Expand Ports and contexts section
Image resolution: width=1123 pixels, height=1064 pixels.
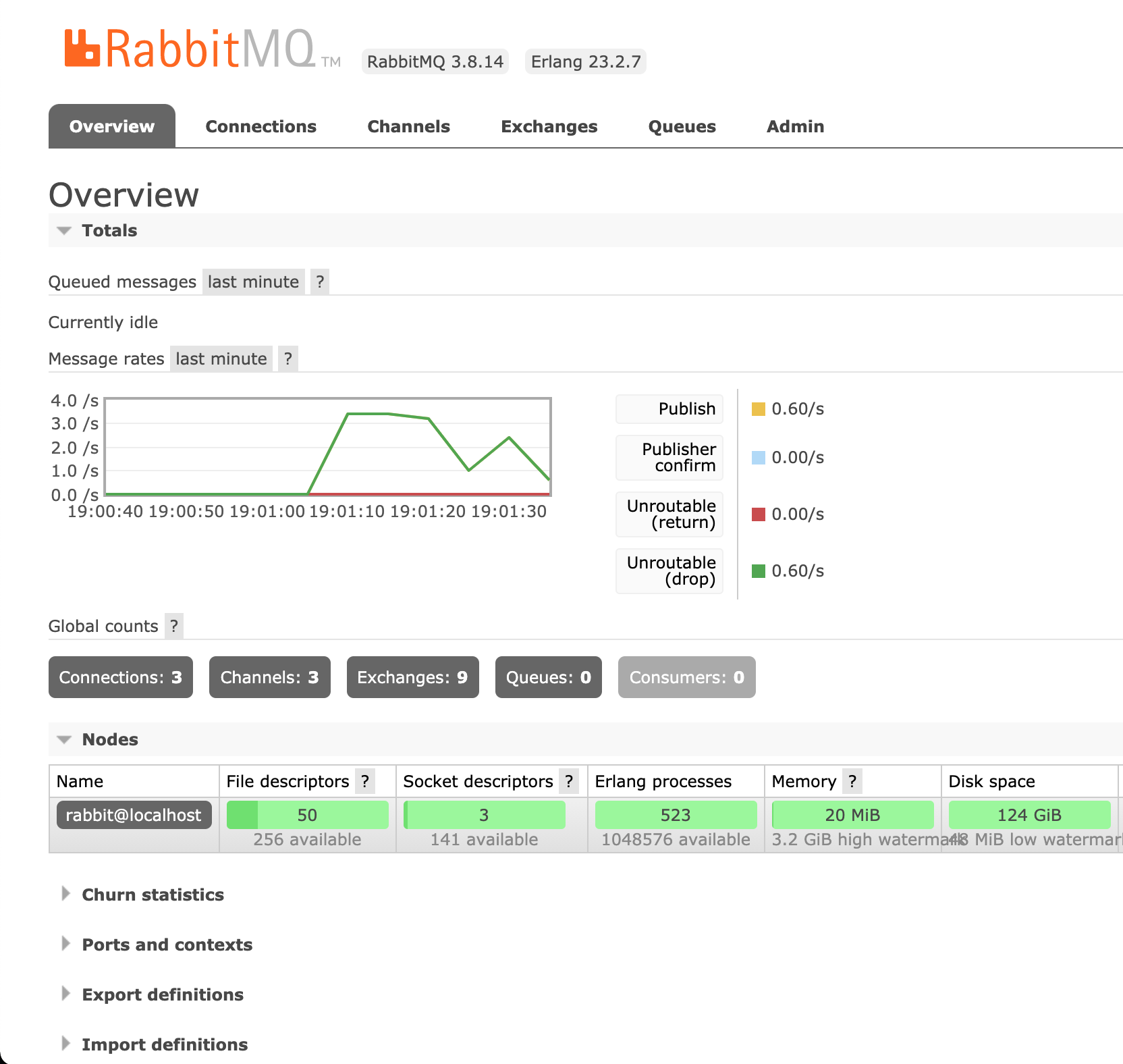click(x=157, y=945)
